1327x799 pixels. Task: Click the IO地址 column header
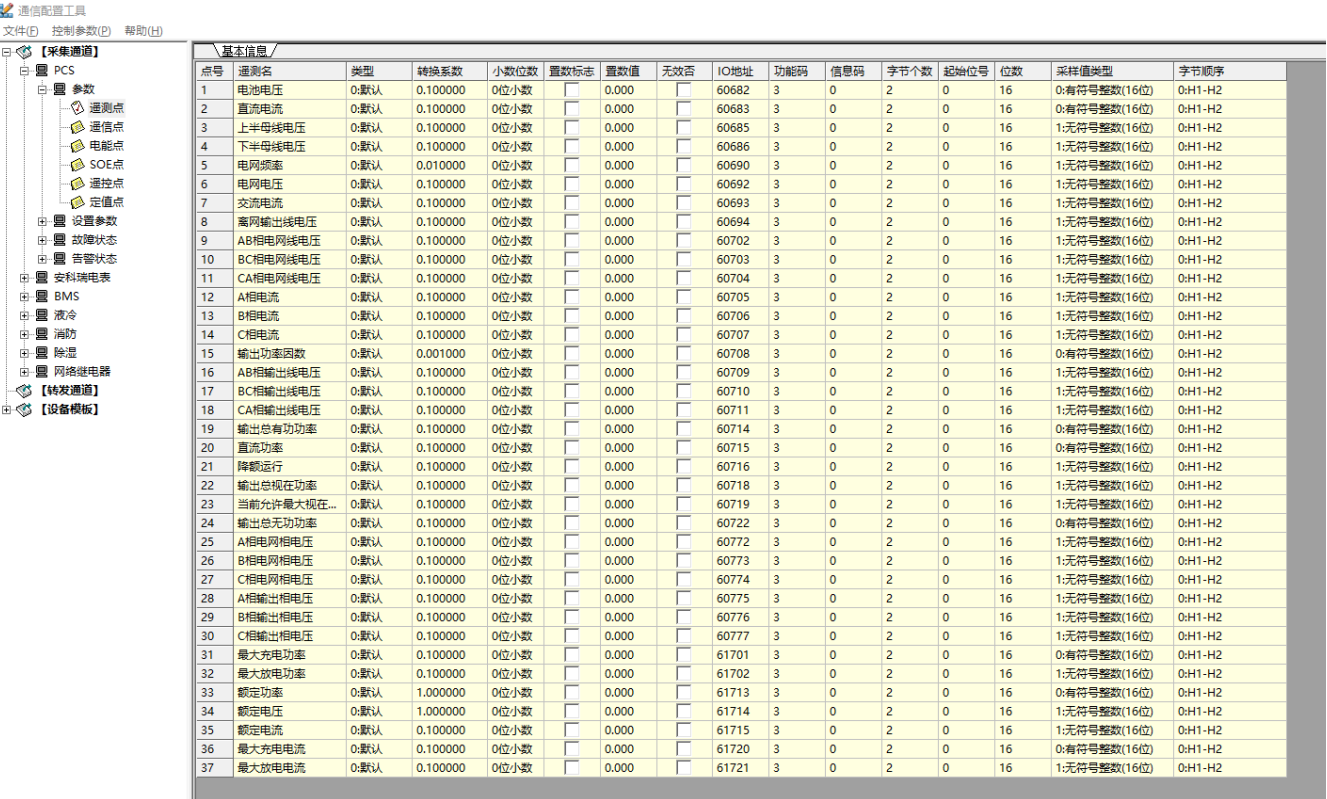pos(741,72)
